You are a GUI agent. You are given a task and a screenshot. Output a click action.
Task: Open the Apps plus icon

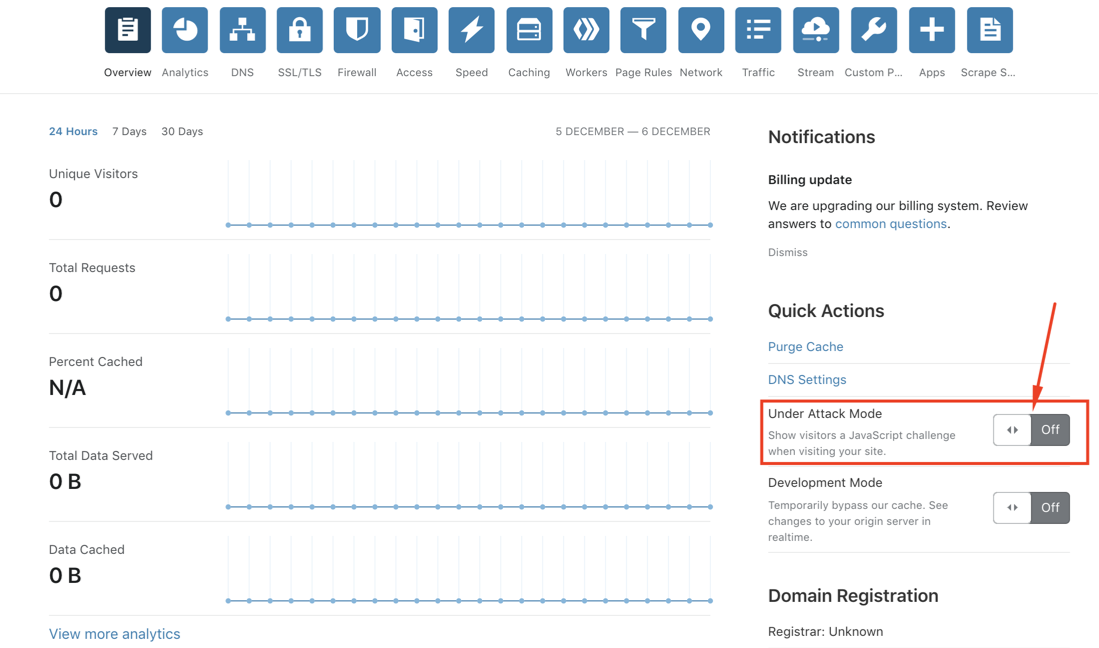[x=931, y=30]
